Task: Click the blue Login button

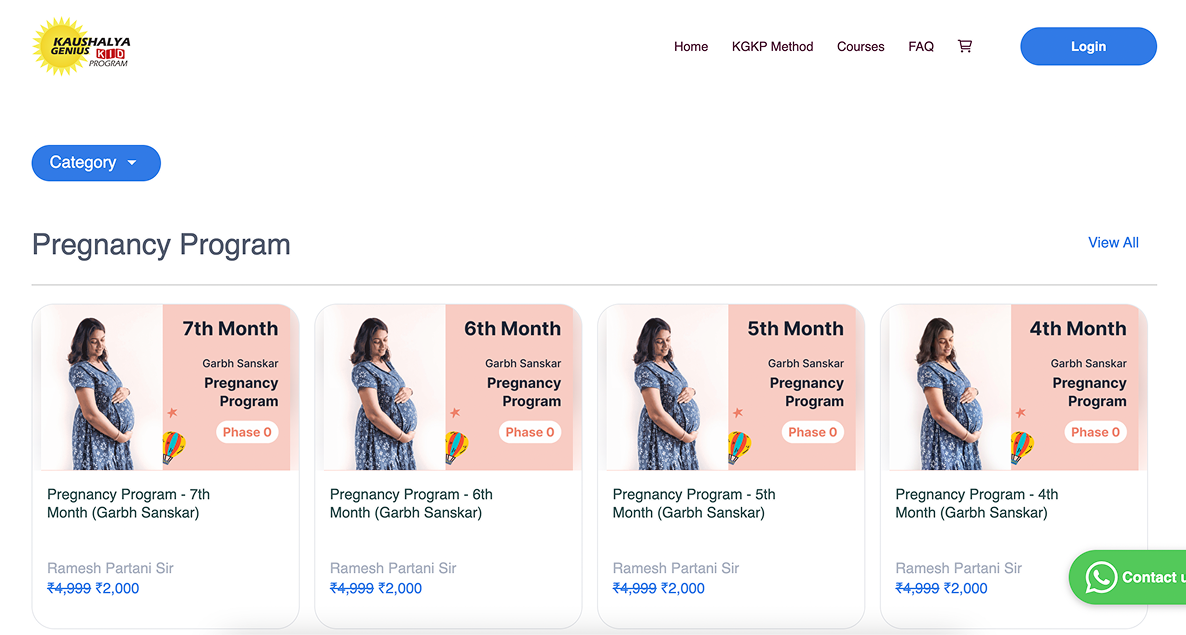Action: click(x=1088, y=46)
